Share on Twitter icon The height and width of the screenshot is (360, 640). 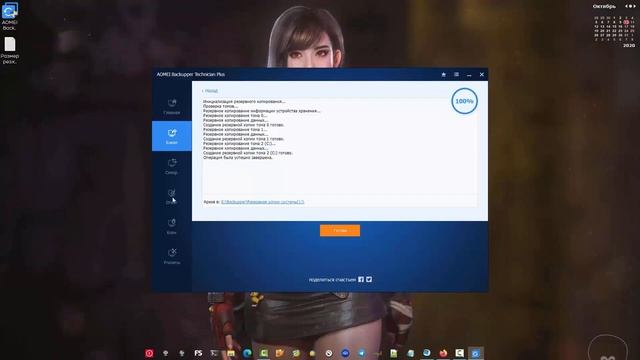(x=369, y=279)
